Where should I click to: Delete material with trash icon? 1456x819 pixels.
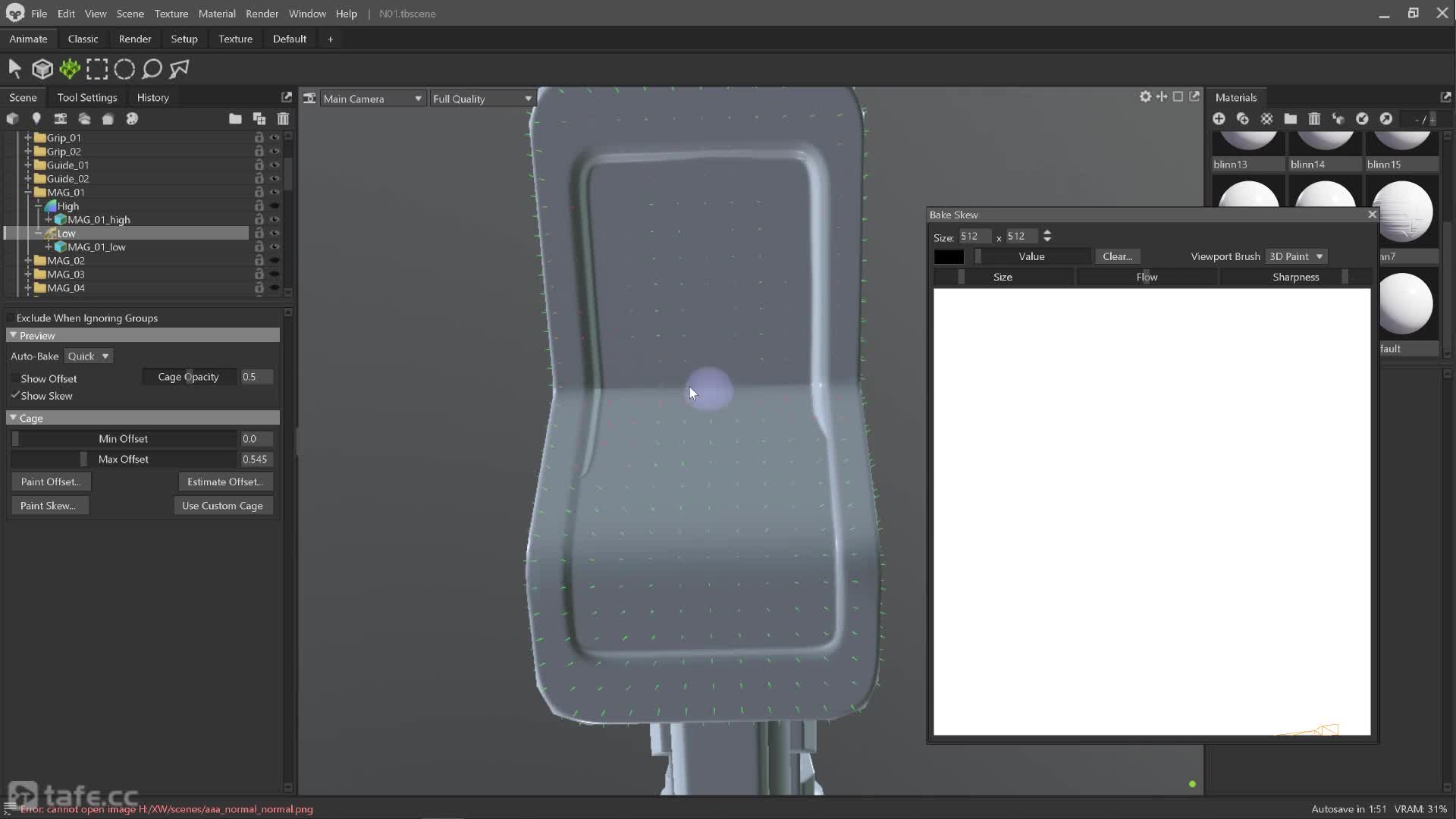[x=1314, y=119]
